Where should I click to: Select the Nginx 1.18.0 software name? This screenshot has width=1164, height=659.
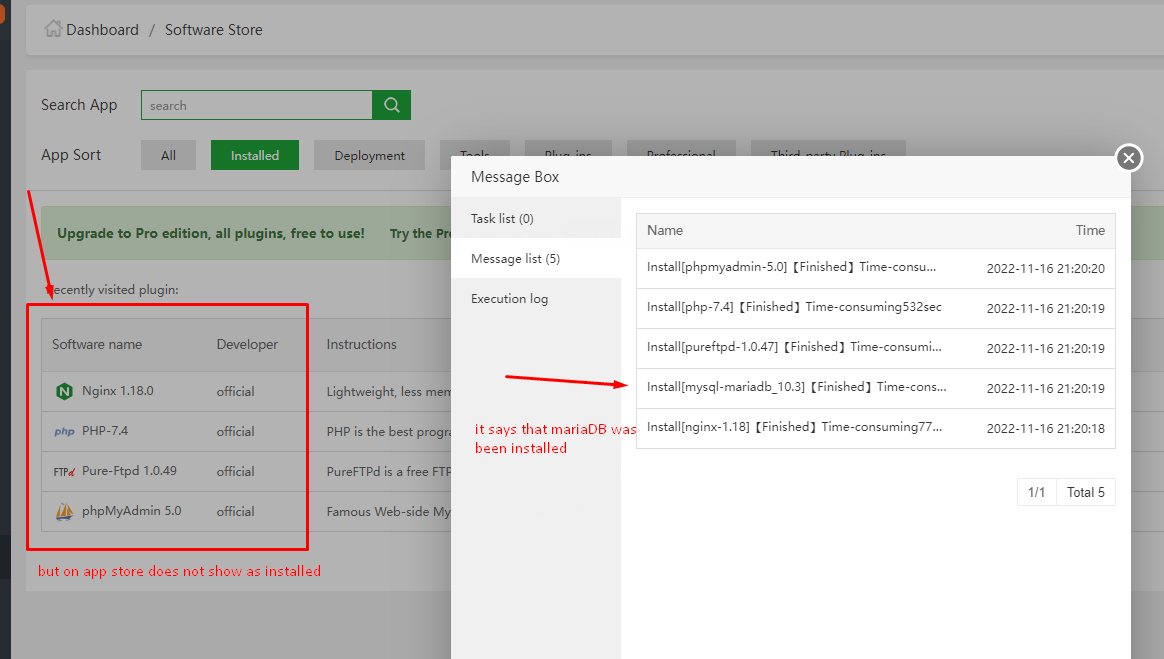click(x=118, y=390)
